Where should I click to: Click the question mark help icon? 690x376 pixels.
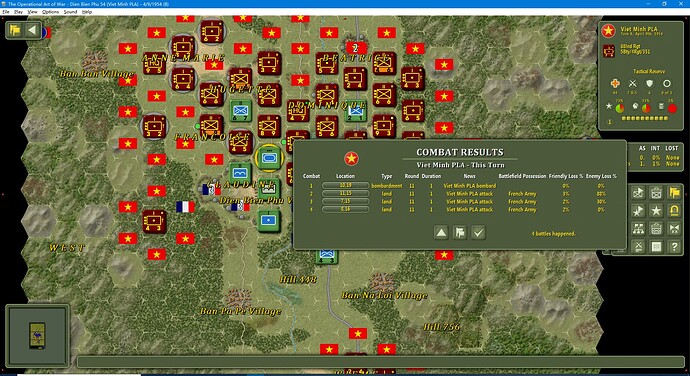pyautogui.click(x=674, y=247)
